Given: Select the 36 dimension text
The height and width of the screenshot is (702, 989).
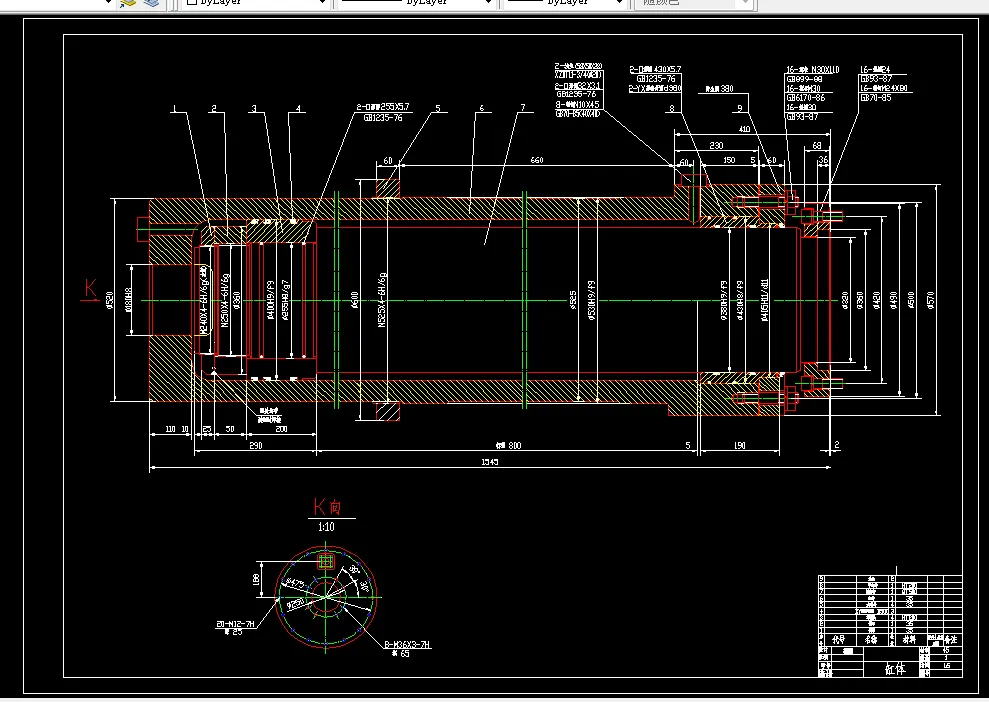Looking at the screenshot, I should click(823, 160).
